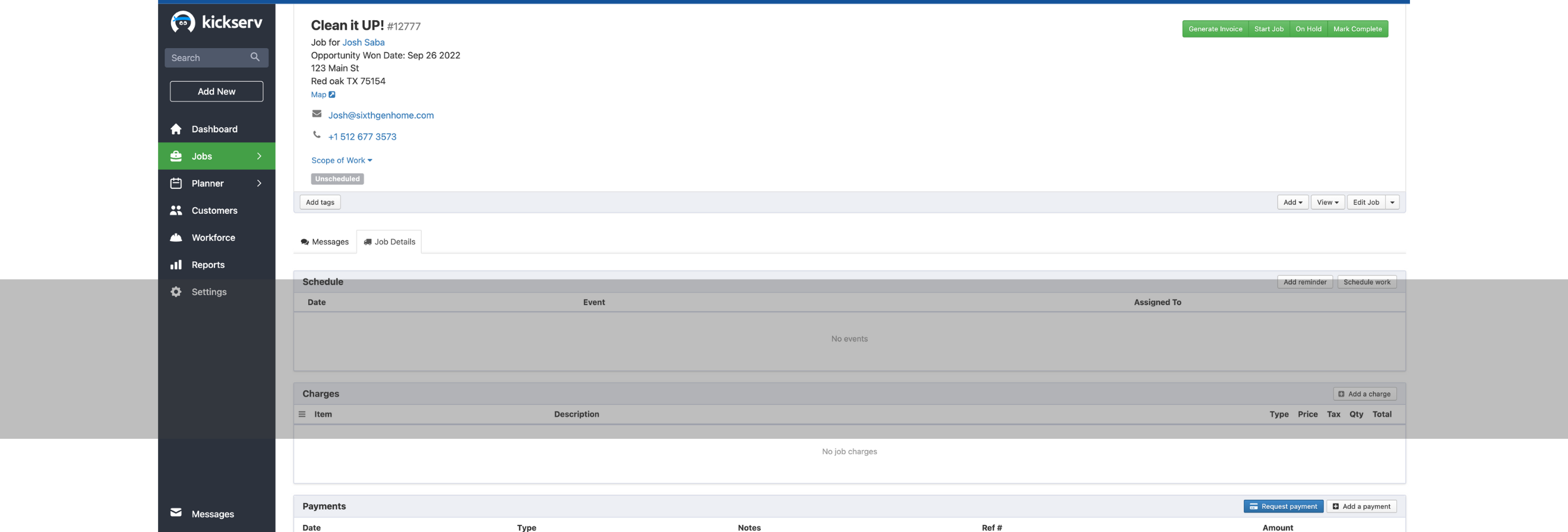Expand the Planner submenu chevron
The image size is (1568, 532).
[x=260, y=183]
